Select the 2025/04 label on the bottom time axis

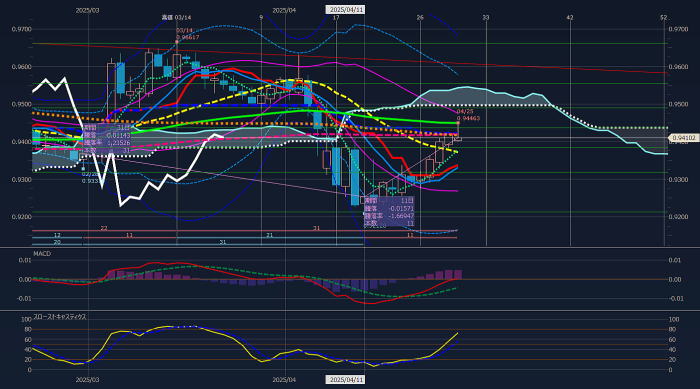pyautogui.click(x=284, y=380)
